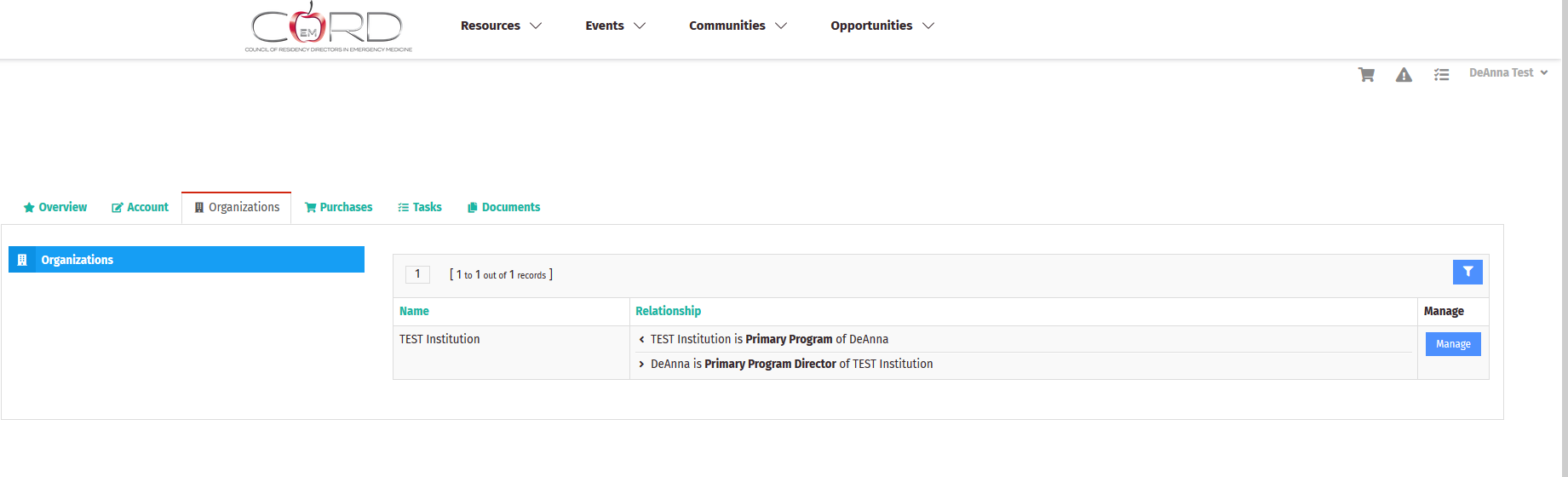
Task: Switch to the Purchases tab
Action: (x=339, y=207)
